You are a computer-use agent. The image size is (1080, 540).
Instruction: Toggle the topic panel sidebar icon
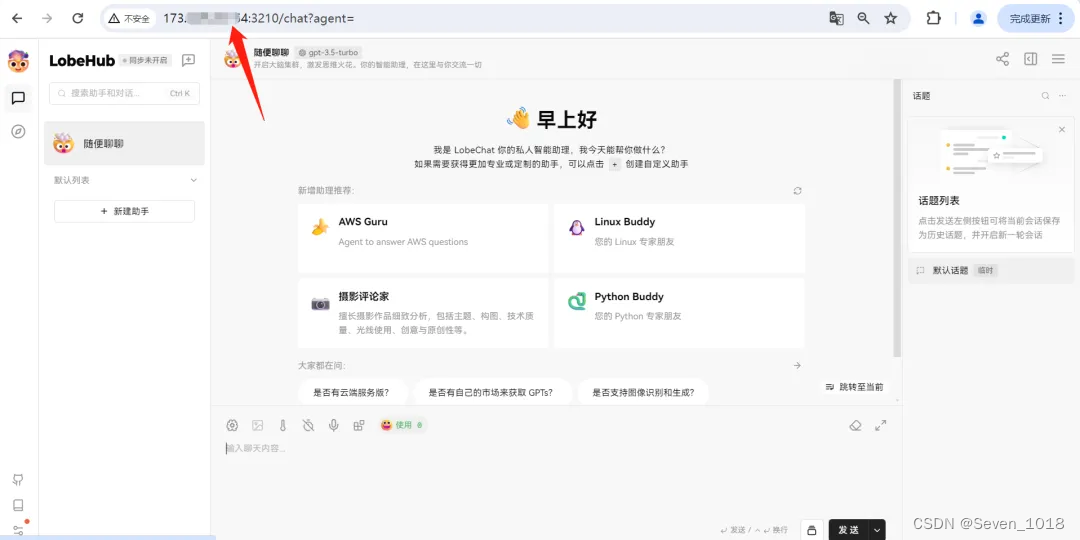[x=1030, y=59]
